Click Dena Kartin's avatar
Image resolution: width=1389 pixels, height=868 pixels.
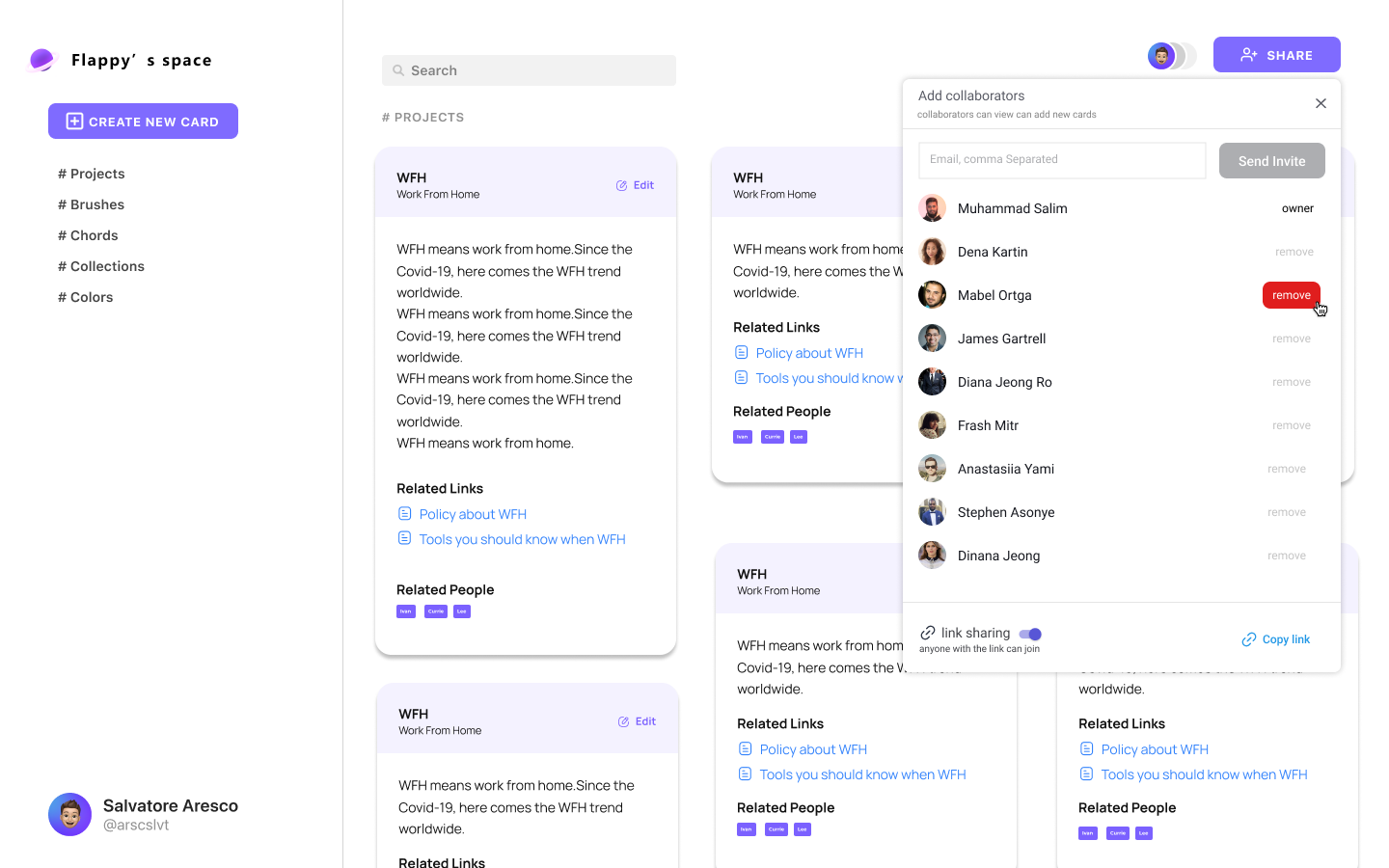(x=932, y=252)
